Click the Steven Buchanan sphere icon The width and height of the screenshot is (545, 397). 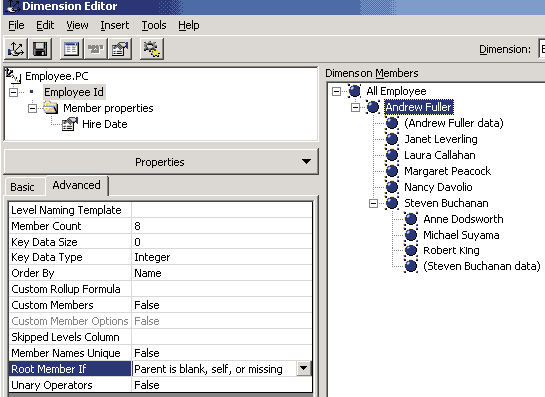click(392, 203)
